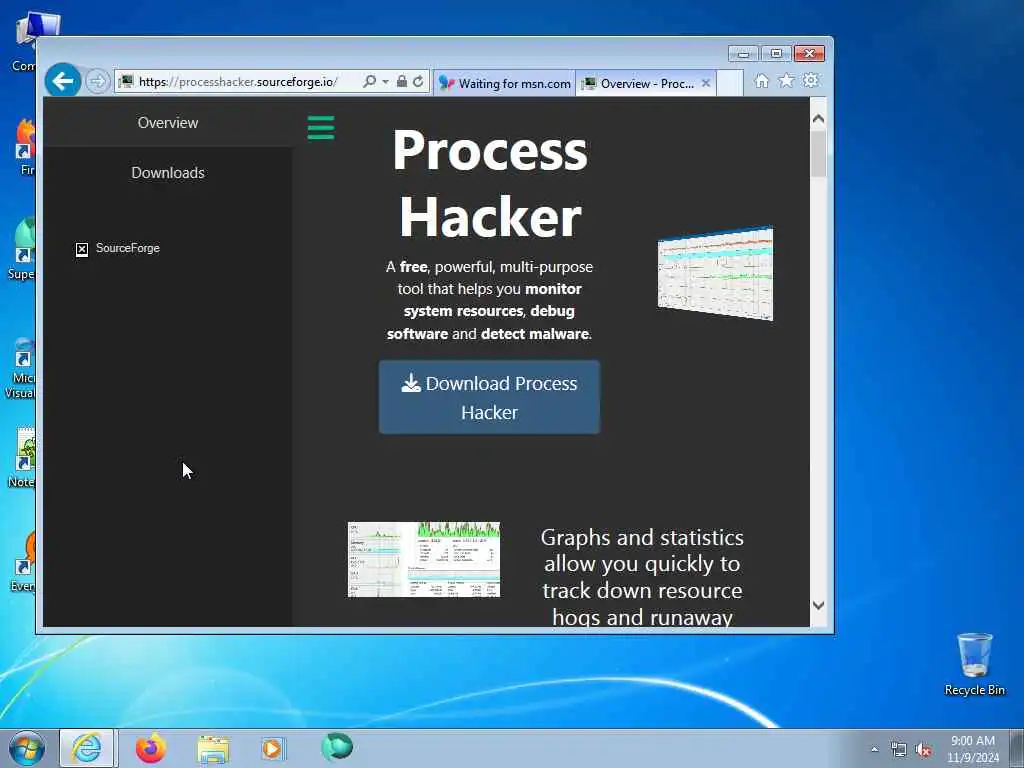The height and width of the screenshot is (768, 1024).
Task: Click the "Graphs and statistics" text
Action: (x=642, y=537)
